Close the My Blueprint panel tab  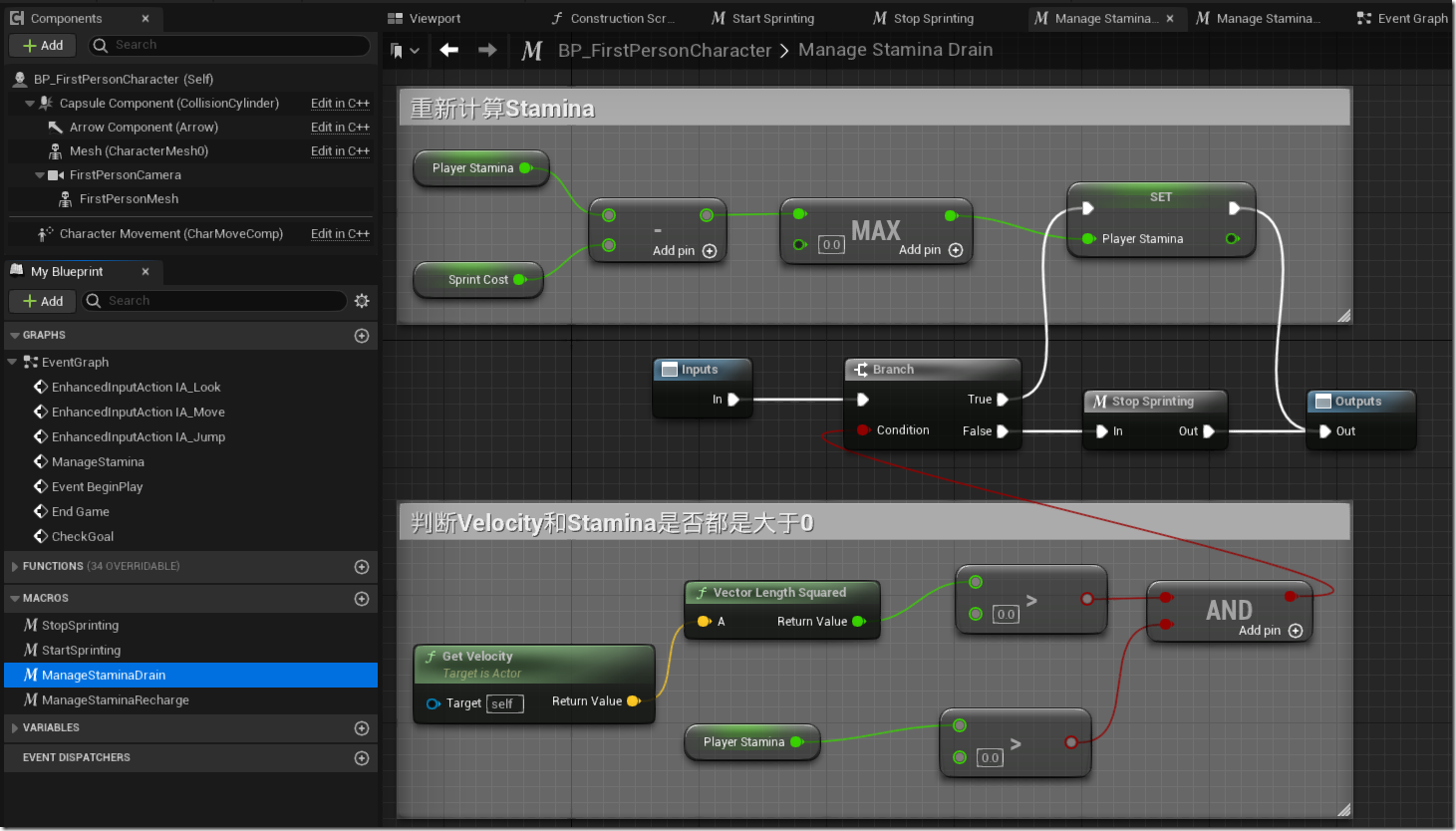(146, 272)
